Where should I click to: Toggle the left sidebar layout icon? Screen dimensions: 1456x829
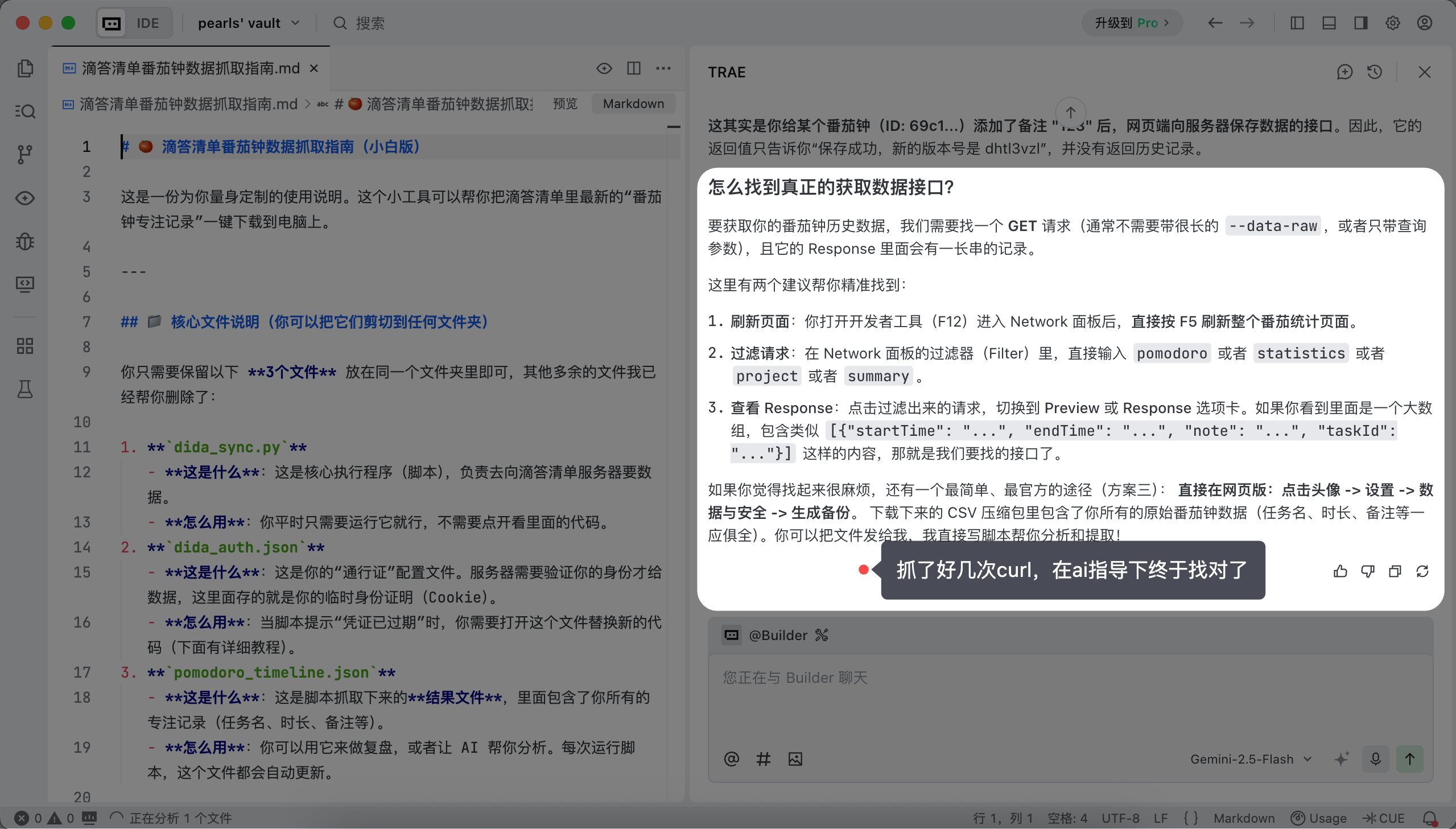coord(1297,23)
